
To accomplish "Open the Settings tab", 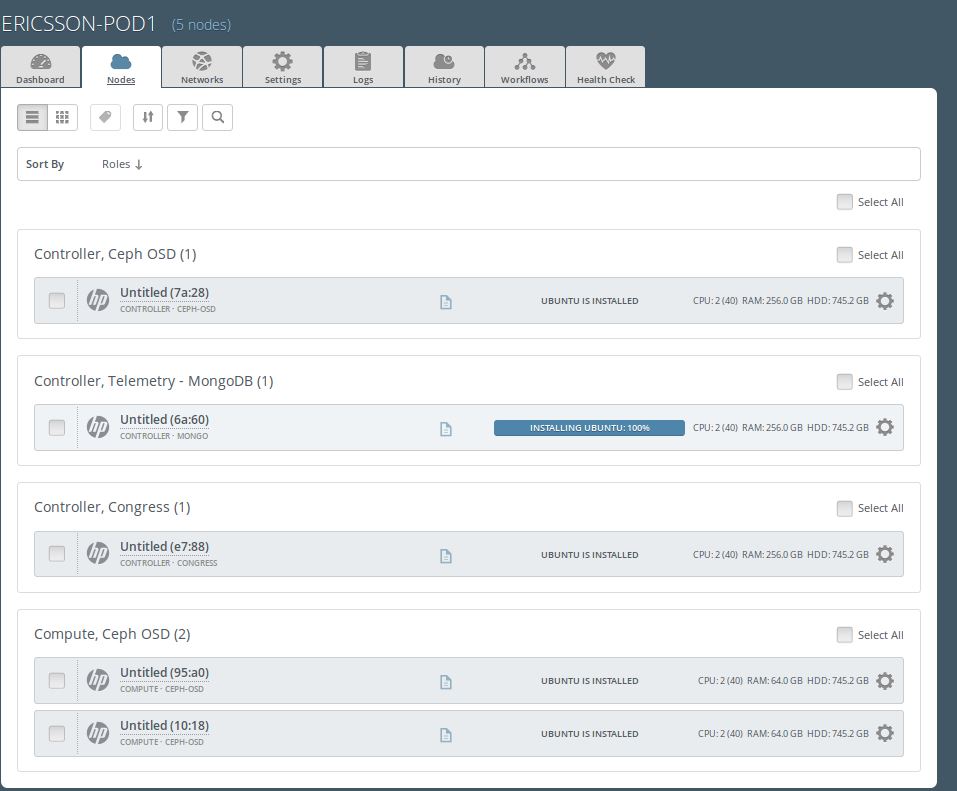I will point(283,67).
